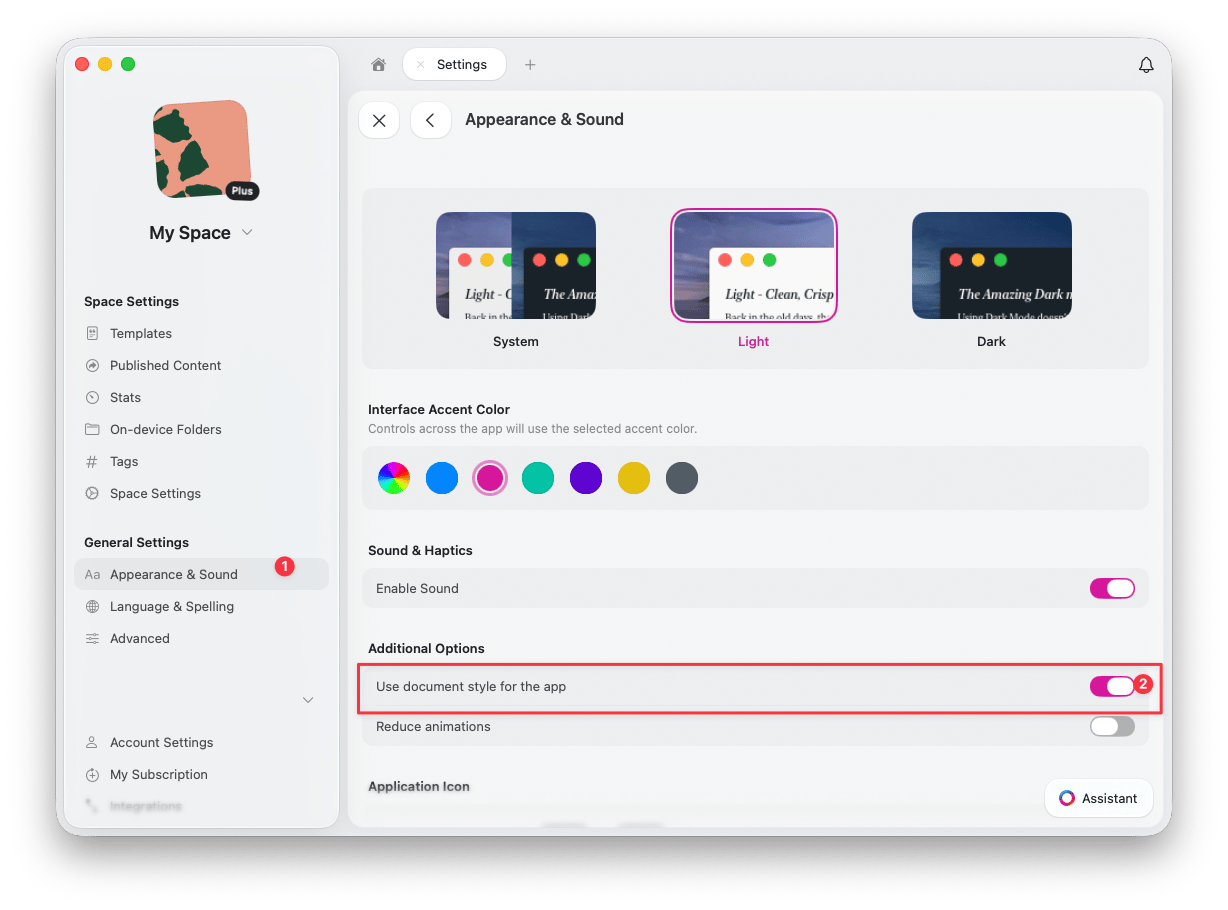
Task: Go back using the left chevron button
Action: [431, 120]
